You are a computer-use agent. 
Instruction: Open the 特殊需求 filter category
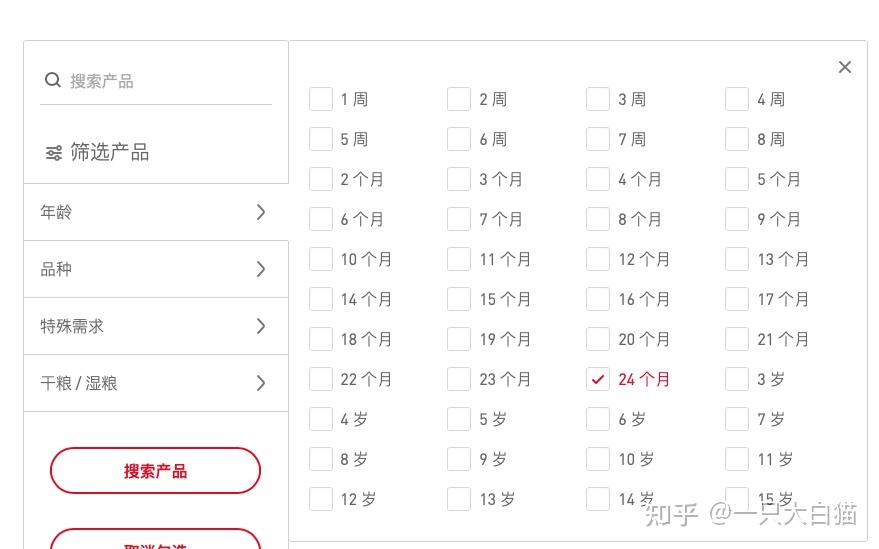point(156,326)
